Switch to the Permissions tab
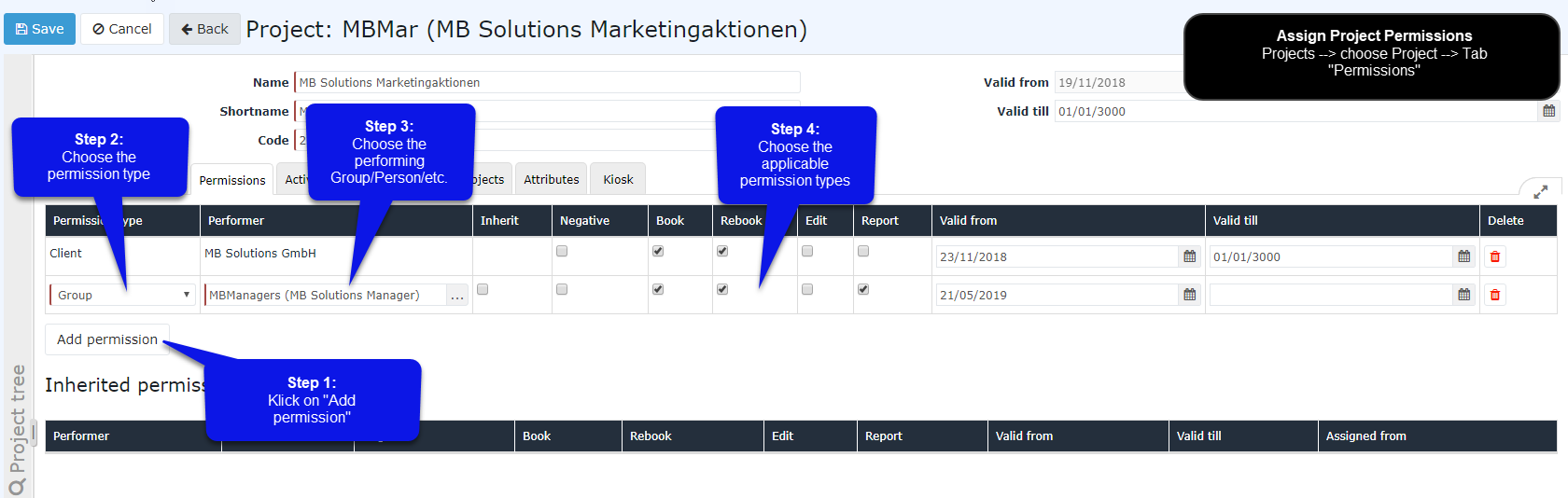 pos(232,180)
